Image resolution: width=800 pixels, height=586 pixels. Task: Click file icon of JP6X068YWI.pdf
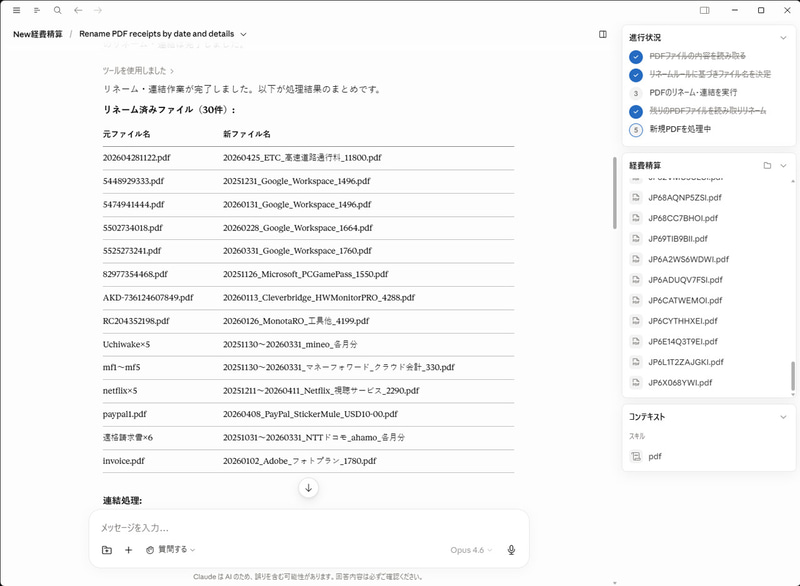click(x=636, y=382)
